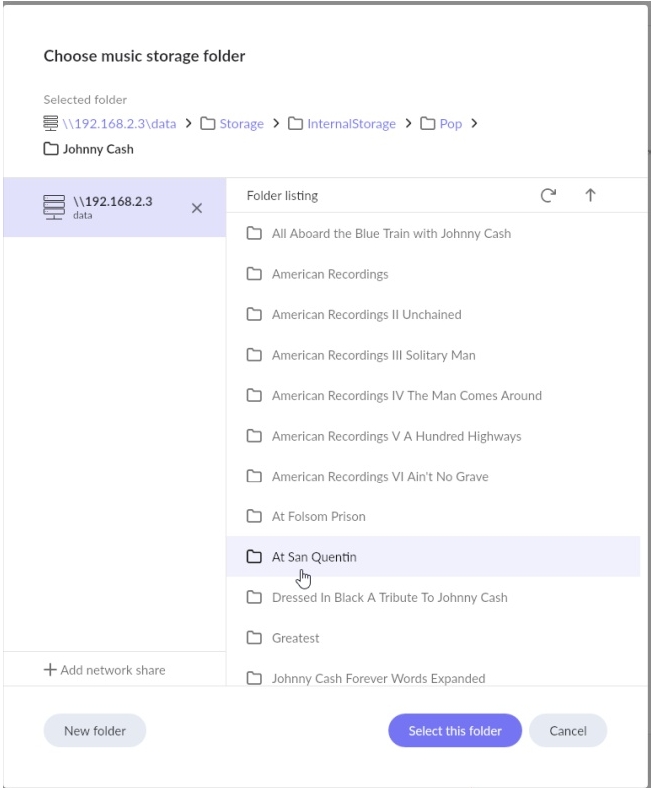Image resolution: width=651 pixels, height=788 pixels.
Task: Open the At San Quentin folder
Action: coord(314,557)
